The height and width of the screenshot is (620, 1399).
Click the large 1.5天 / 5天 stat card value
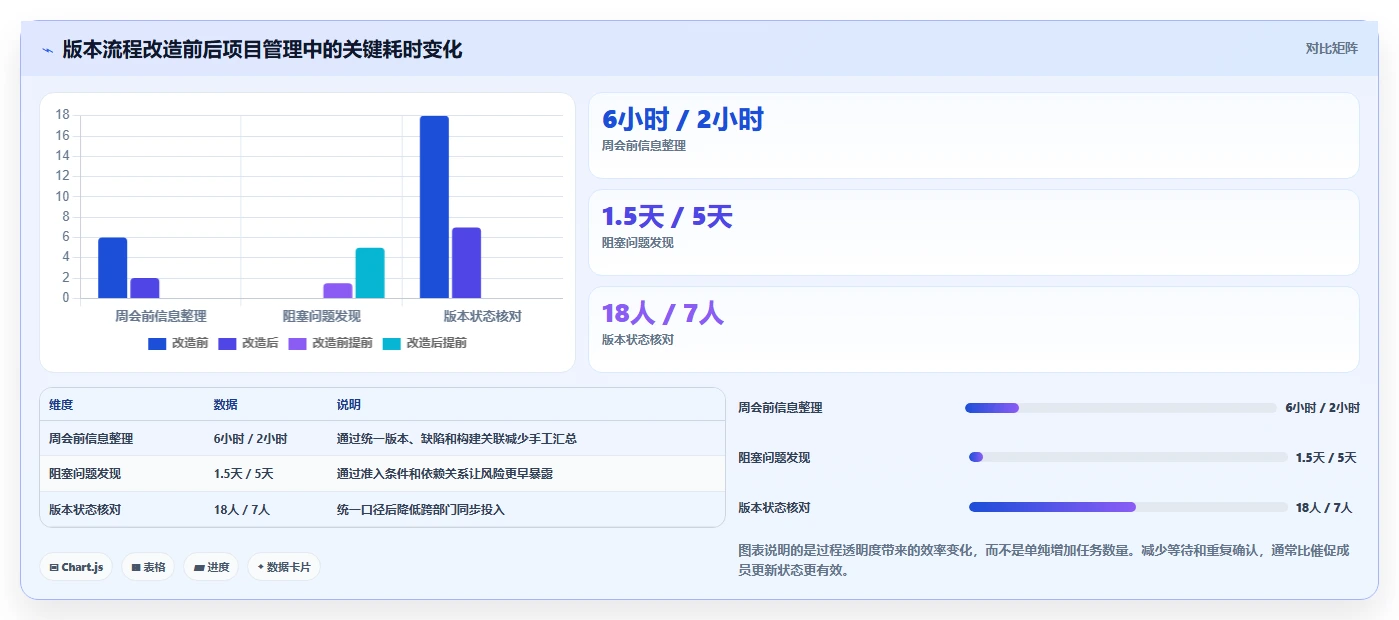click(667, 217)
